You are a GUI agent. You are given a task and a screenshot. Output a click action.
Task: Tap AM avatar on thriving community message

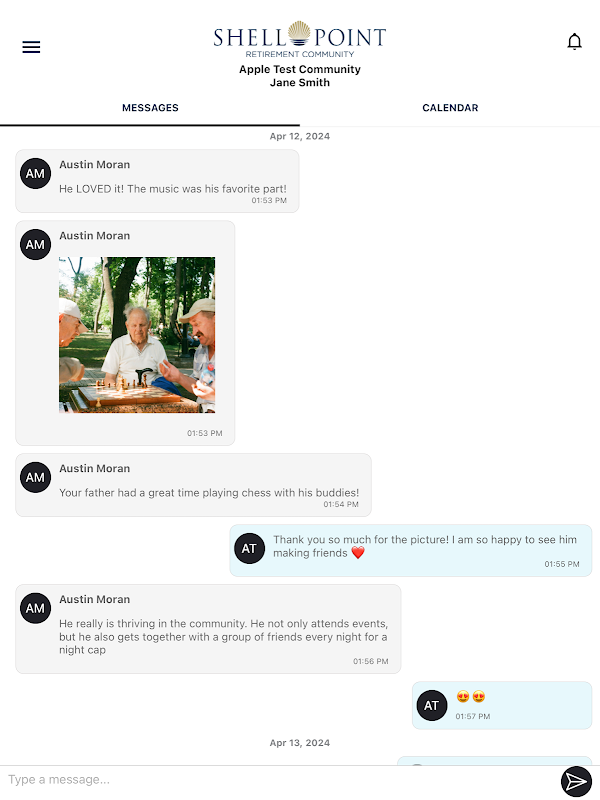click(35, 608)
